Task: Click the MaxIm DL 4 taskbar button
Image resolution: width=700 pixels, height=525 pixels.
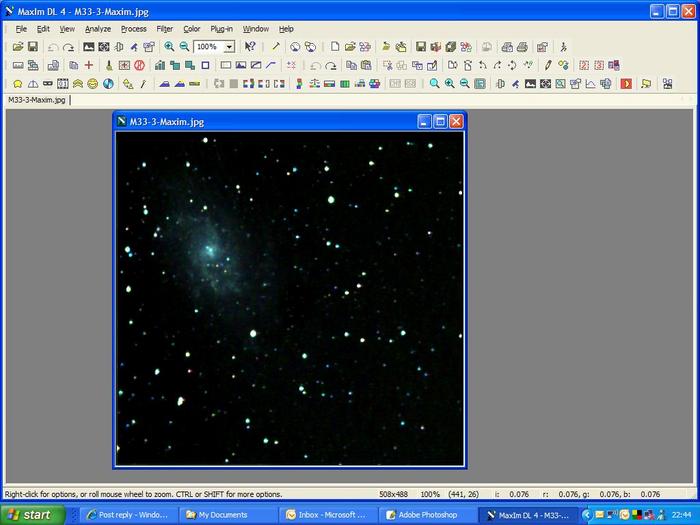Action: point(528,515)
